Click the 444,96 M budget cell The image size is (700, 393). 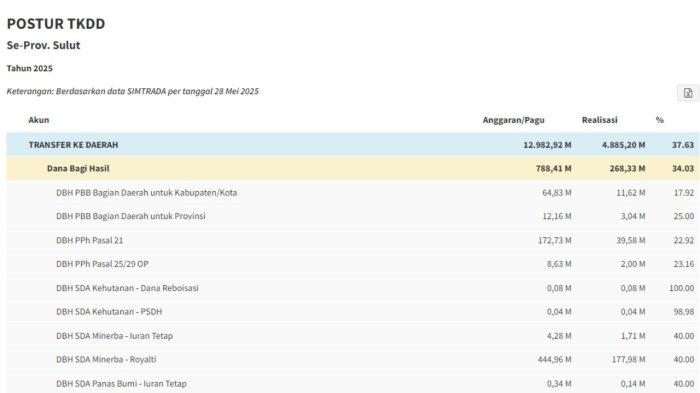(554, 360)
